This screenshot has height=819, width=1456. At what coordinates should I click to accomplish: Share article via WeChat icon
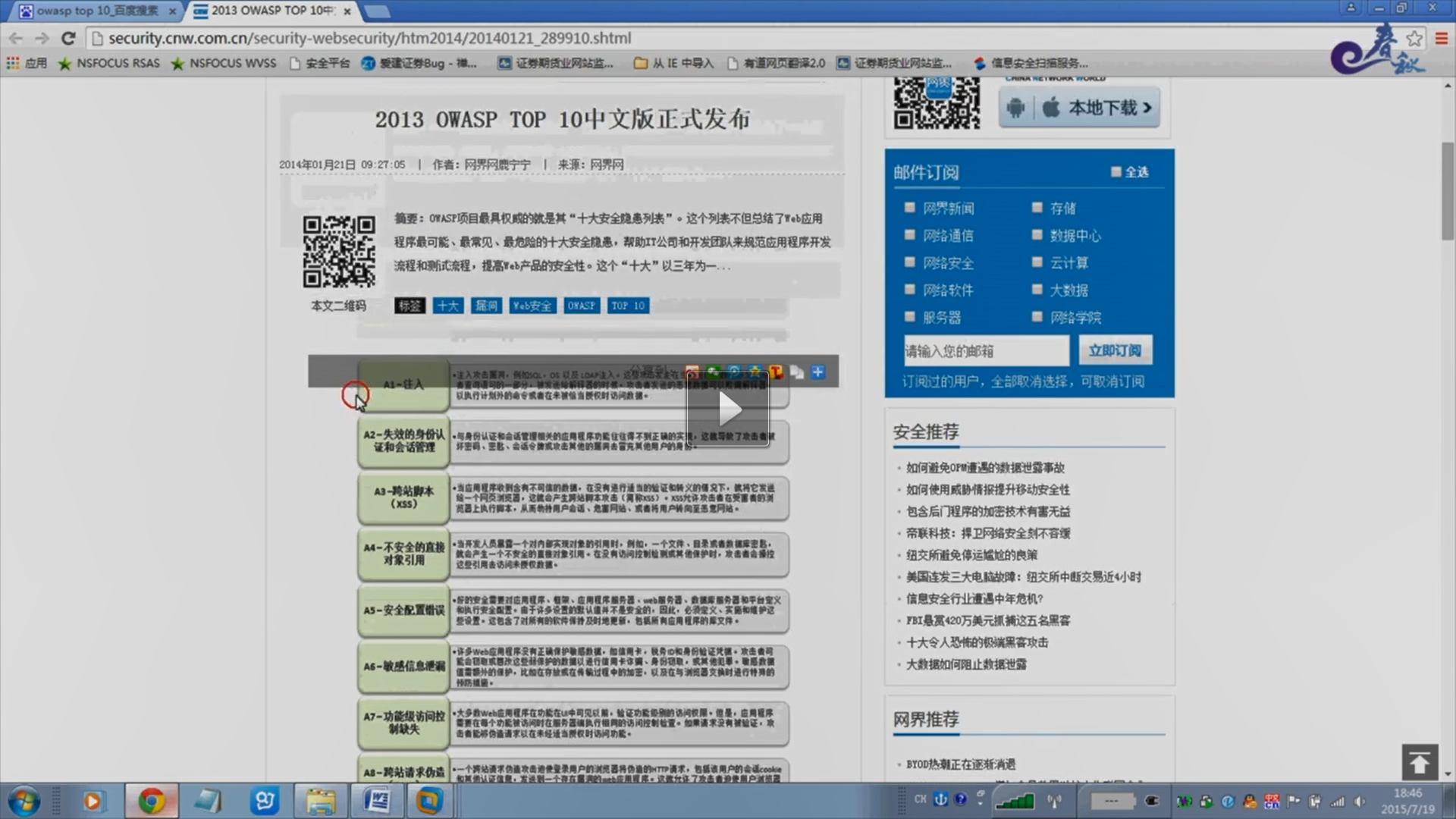713,372
